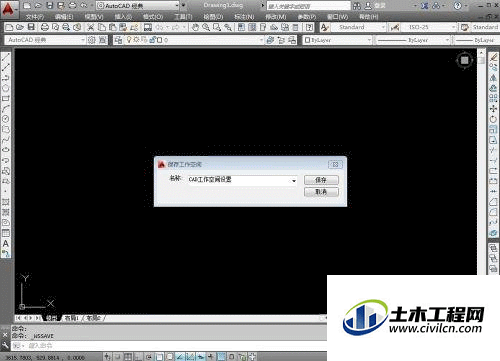Open the ISO-25 dimension style dropdown
This screenshot has height=361, width=500.
click(429, 27)
